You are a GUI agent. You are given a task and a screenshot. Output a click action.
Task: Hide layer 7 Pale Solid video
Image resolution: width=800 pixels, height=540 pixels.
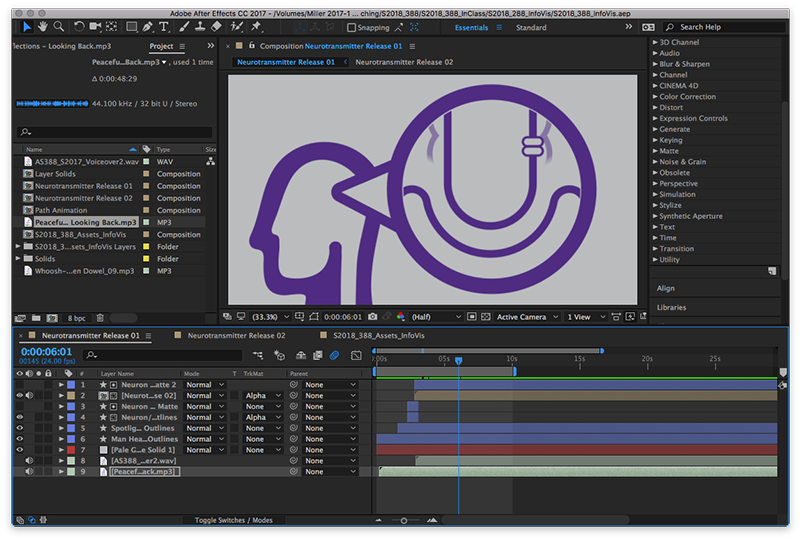point(20,450)
